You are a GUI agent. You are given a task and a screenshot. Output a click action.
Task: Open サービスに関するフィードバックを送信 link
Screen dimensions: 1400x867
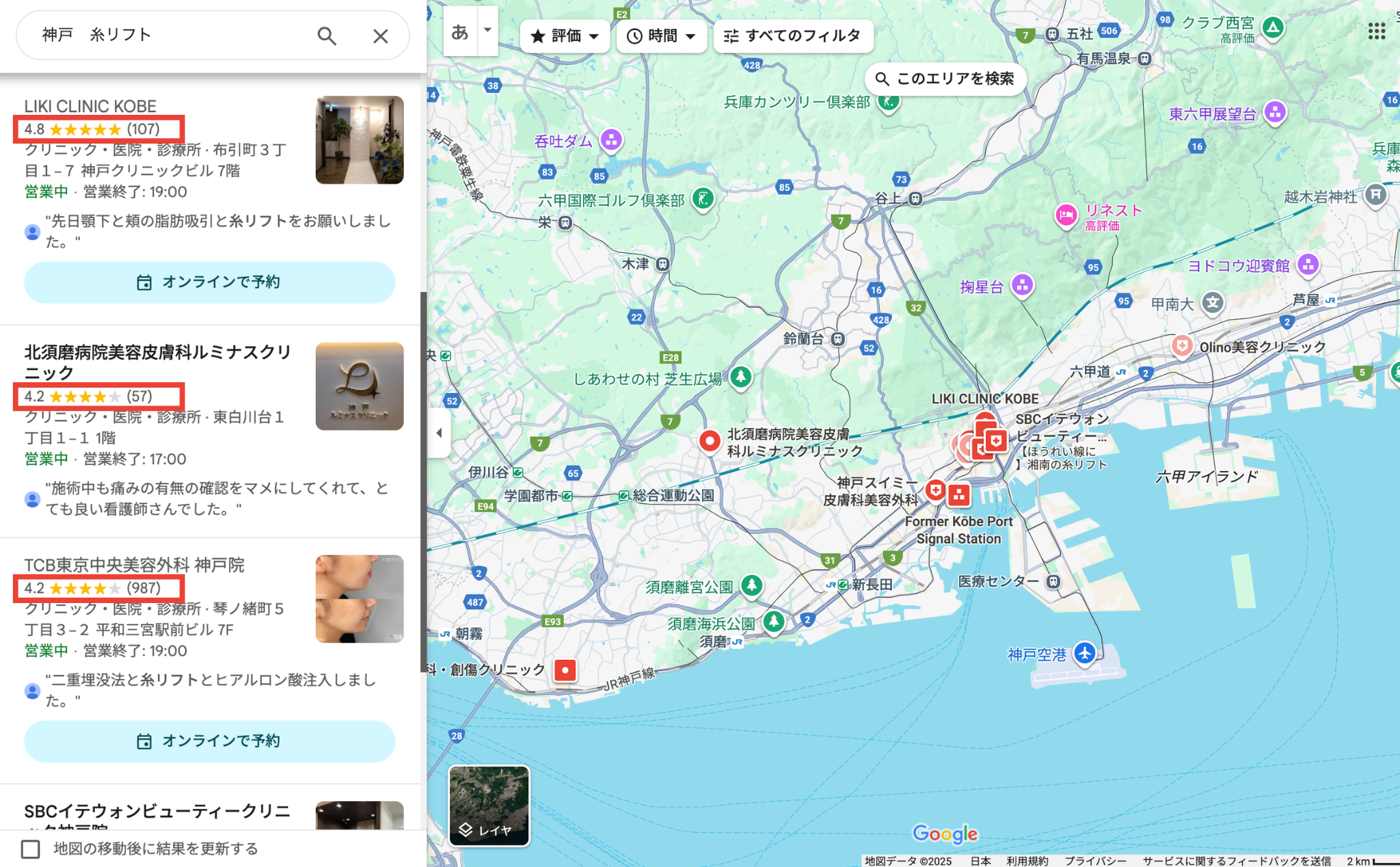(1237, 861)
